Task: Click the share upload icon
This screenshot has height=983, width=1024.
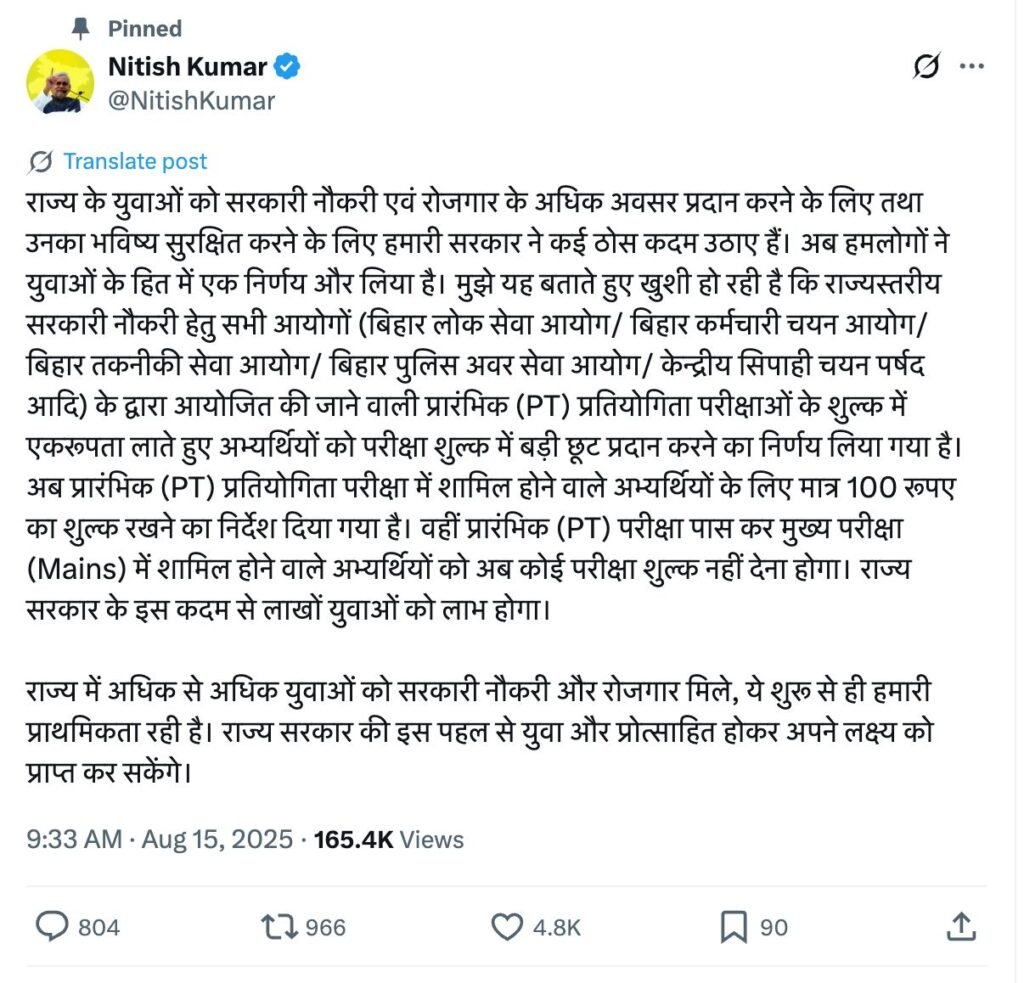Action: (x=961, y=927)
